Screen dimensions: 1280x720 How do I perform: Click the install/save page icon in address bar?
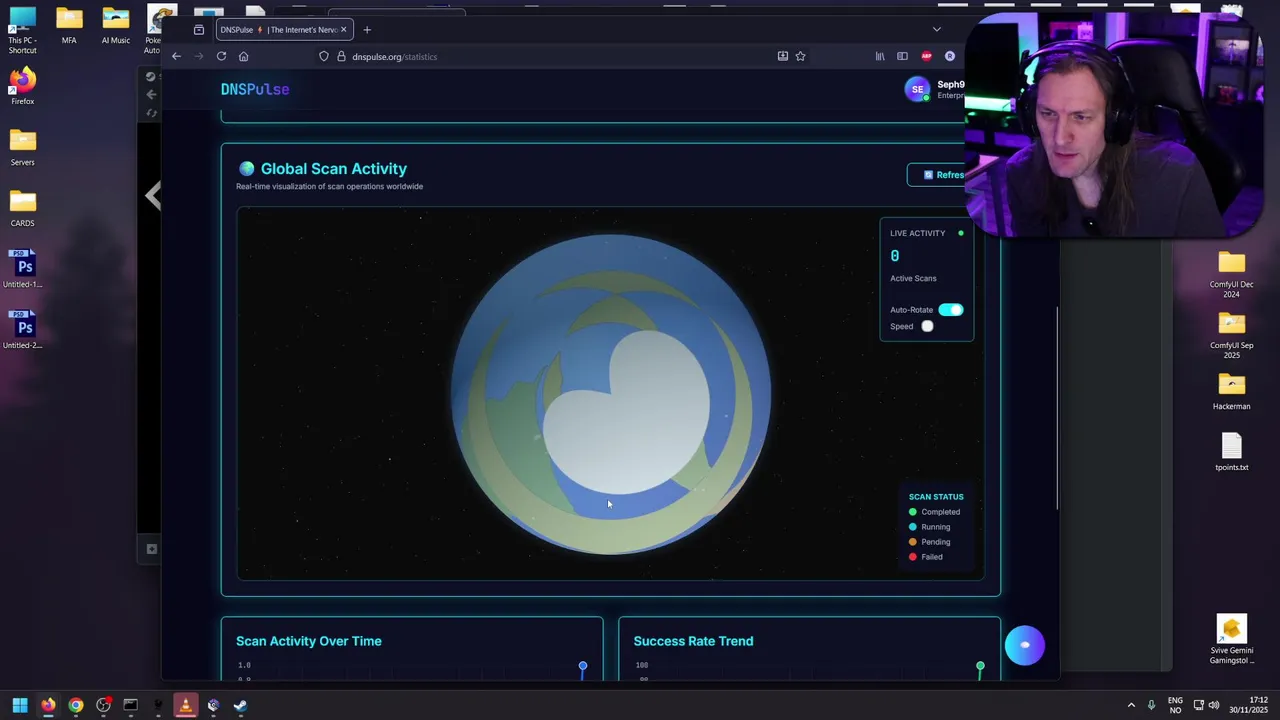pyautogui.click(x=783, y=56)
